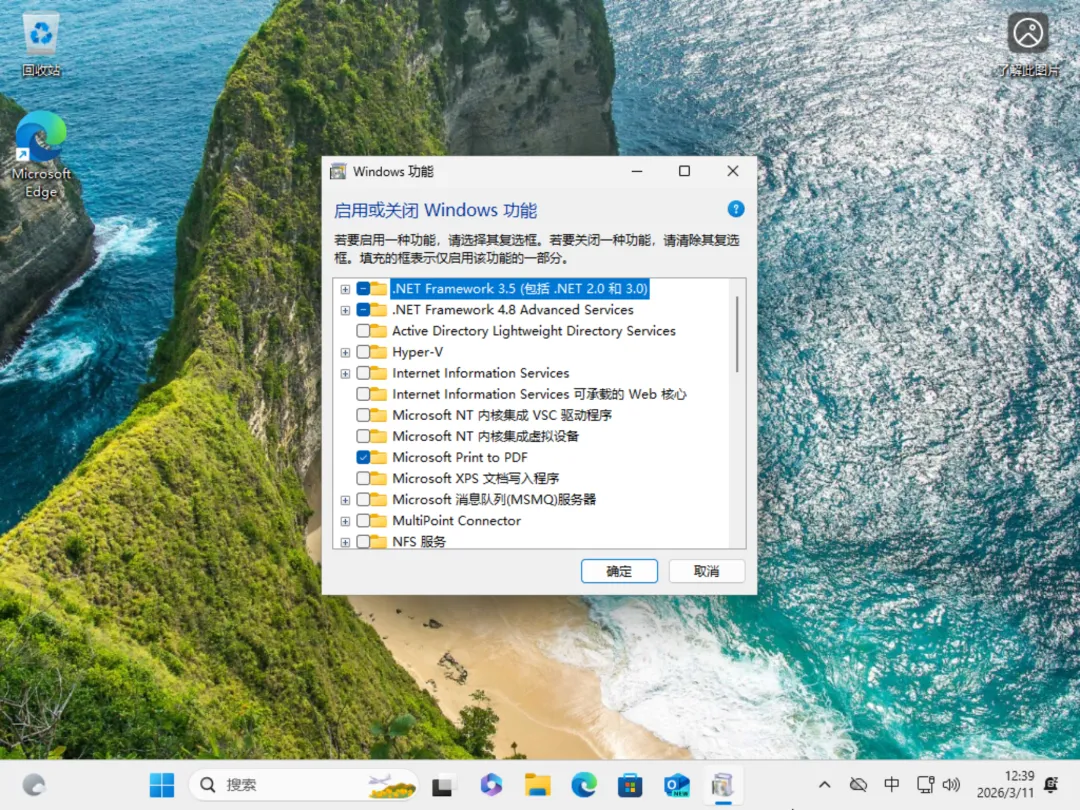Open the Task View taskbar icon

click(x=442, y=785)
